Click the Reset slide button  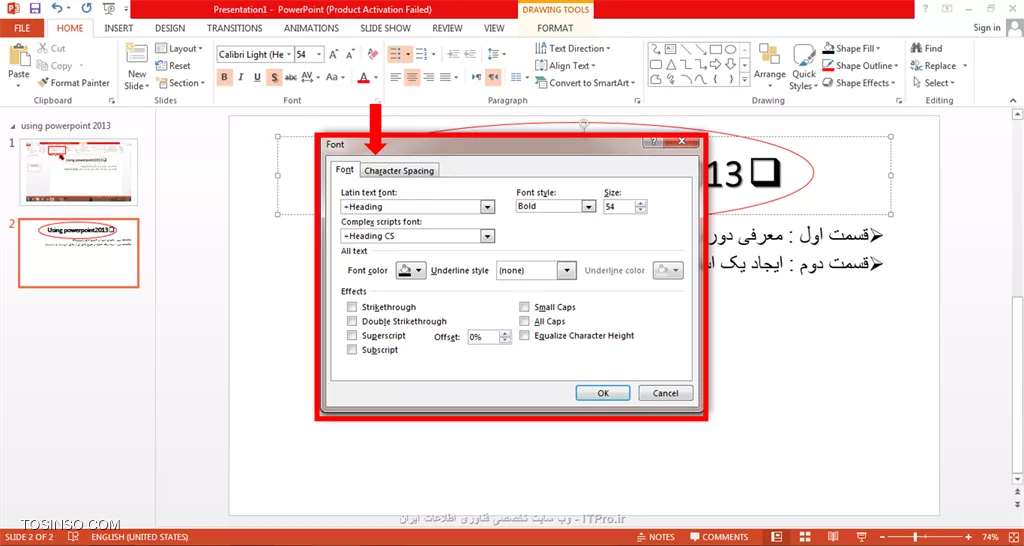tap(173, 65)
